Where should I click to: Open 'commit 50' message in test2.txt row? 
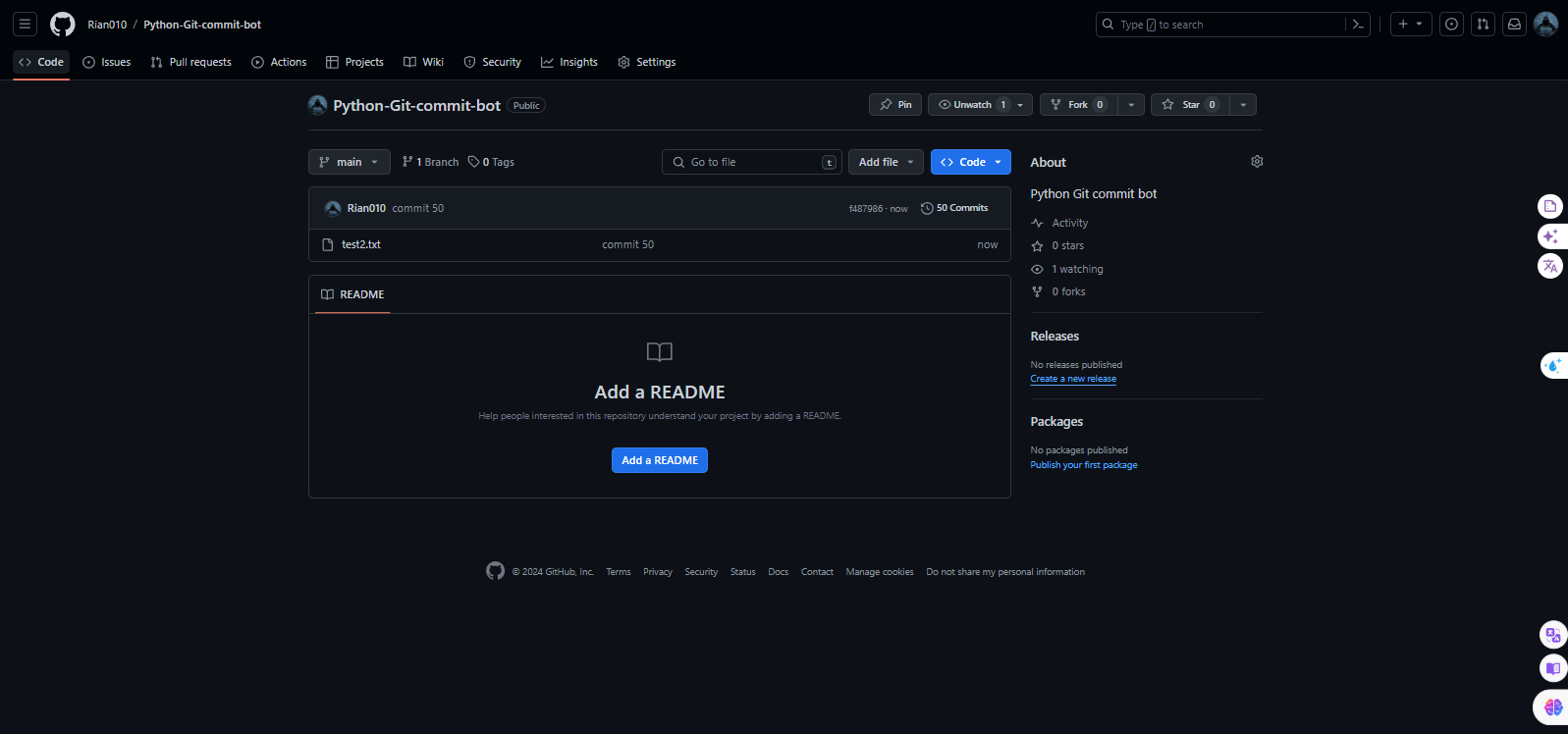[628, 244]
